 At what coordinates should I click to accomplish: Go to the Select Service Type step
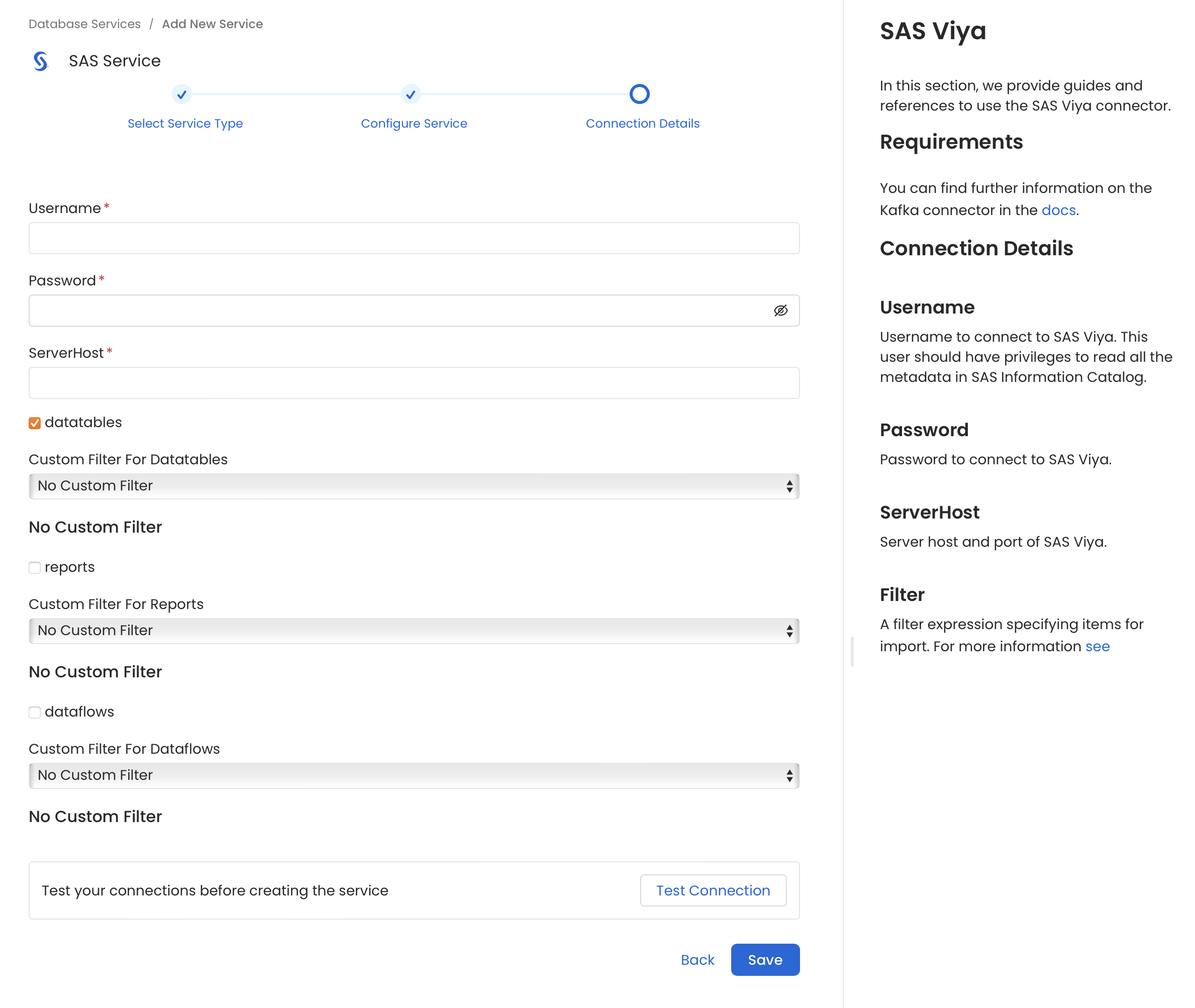tap(185, 123)
